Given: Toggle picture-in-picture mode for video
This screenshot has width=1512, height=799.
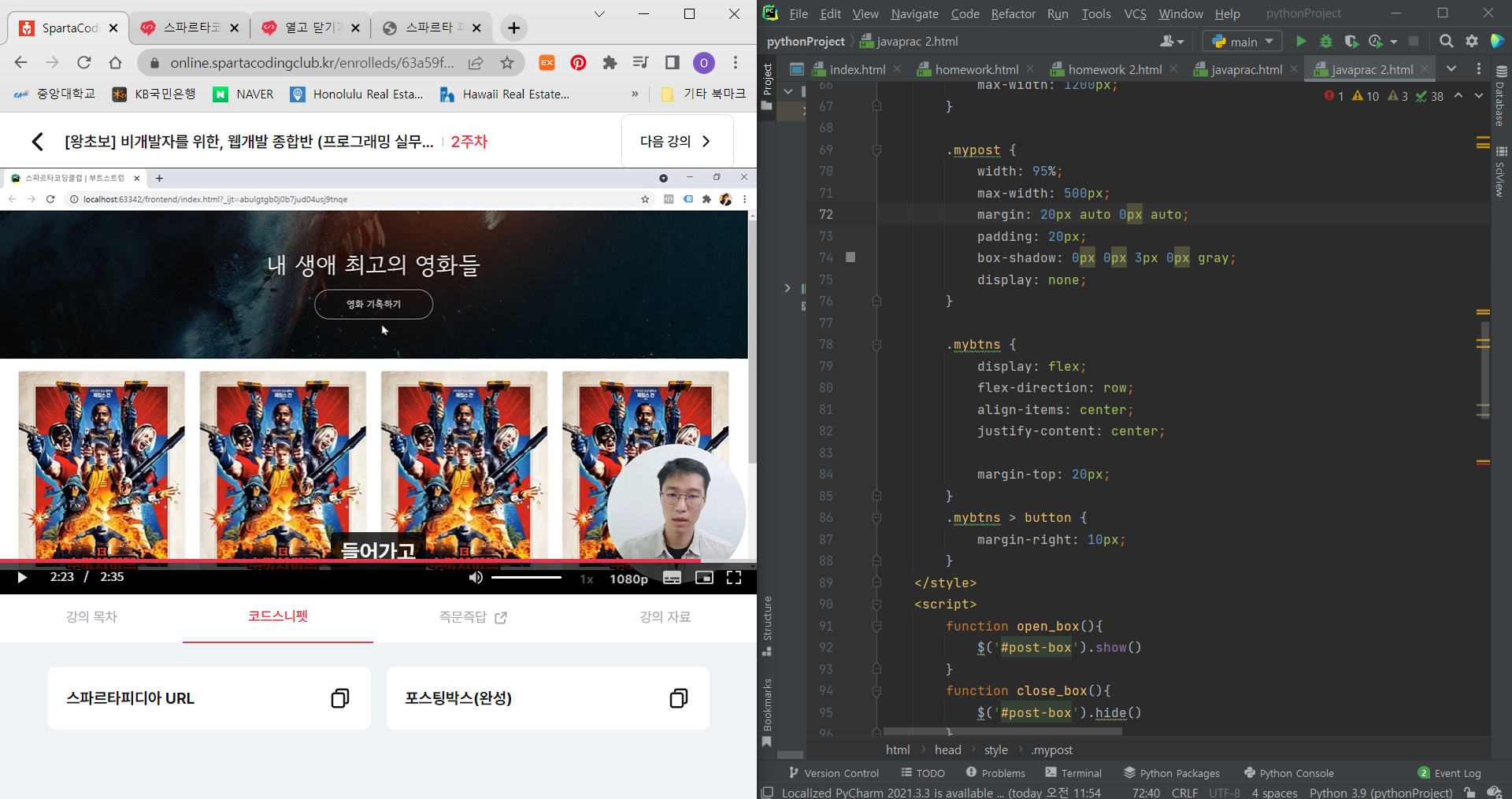Looking at the screenshot, I should click(704, 578).
